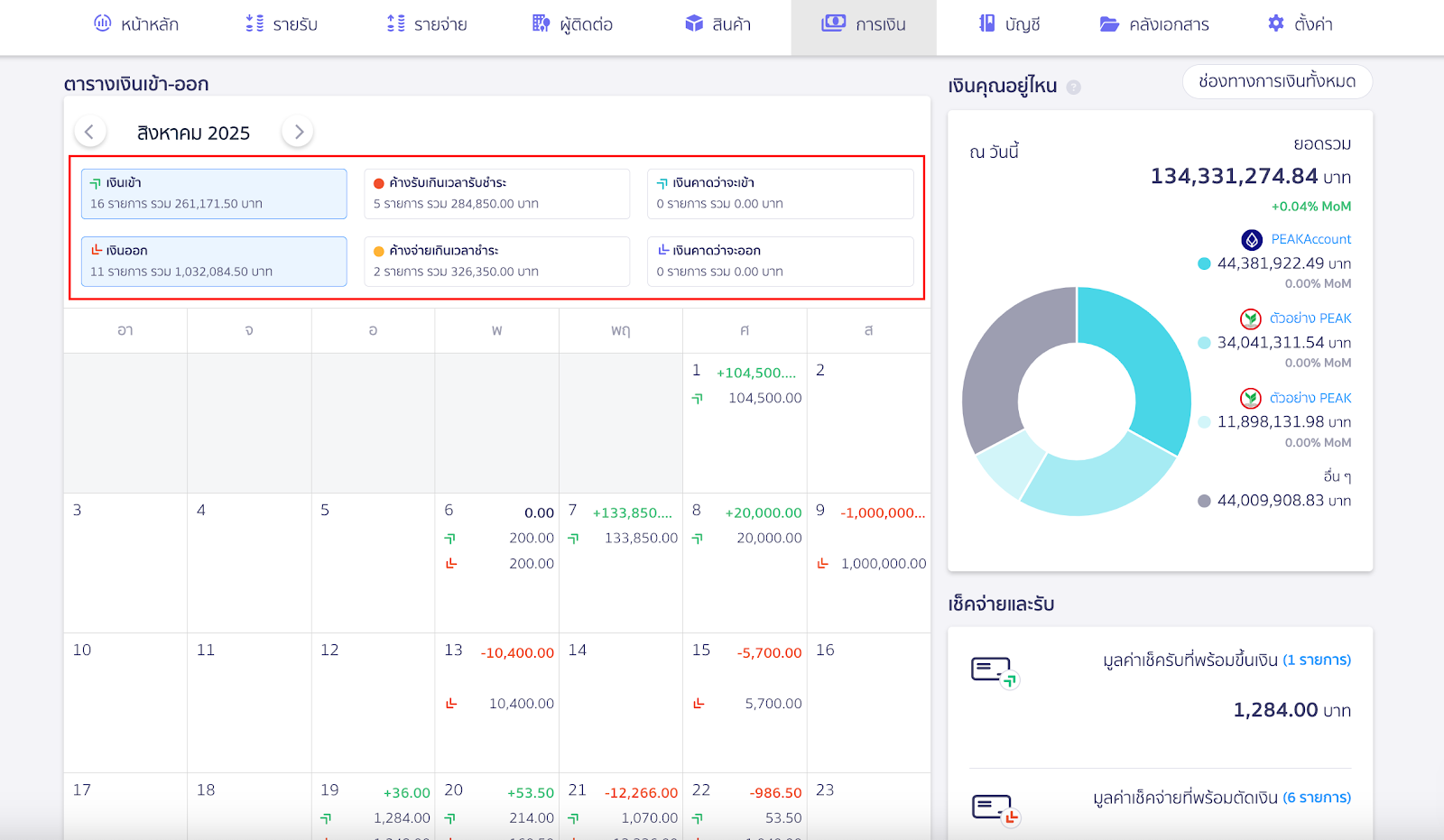Click day 19 inflow icon beside 1,284.00
Image resolution: width=1444 pixels, height=840 pixels.
[x=327, y=817]
